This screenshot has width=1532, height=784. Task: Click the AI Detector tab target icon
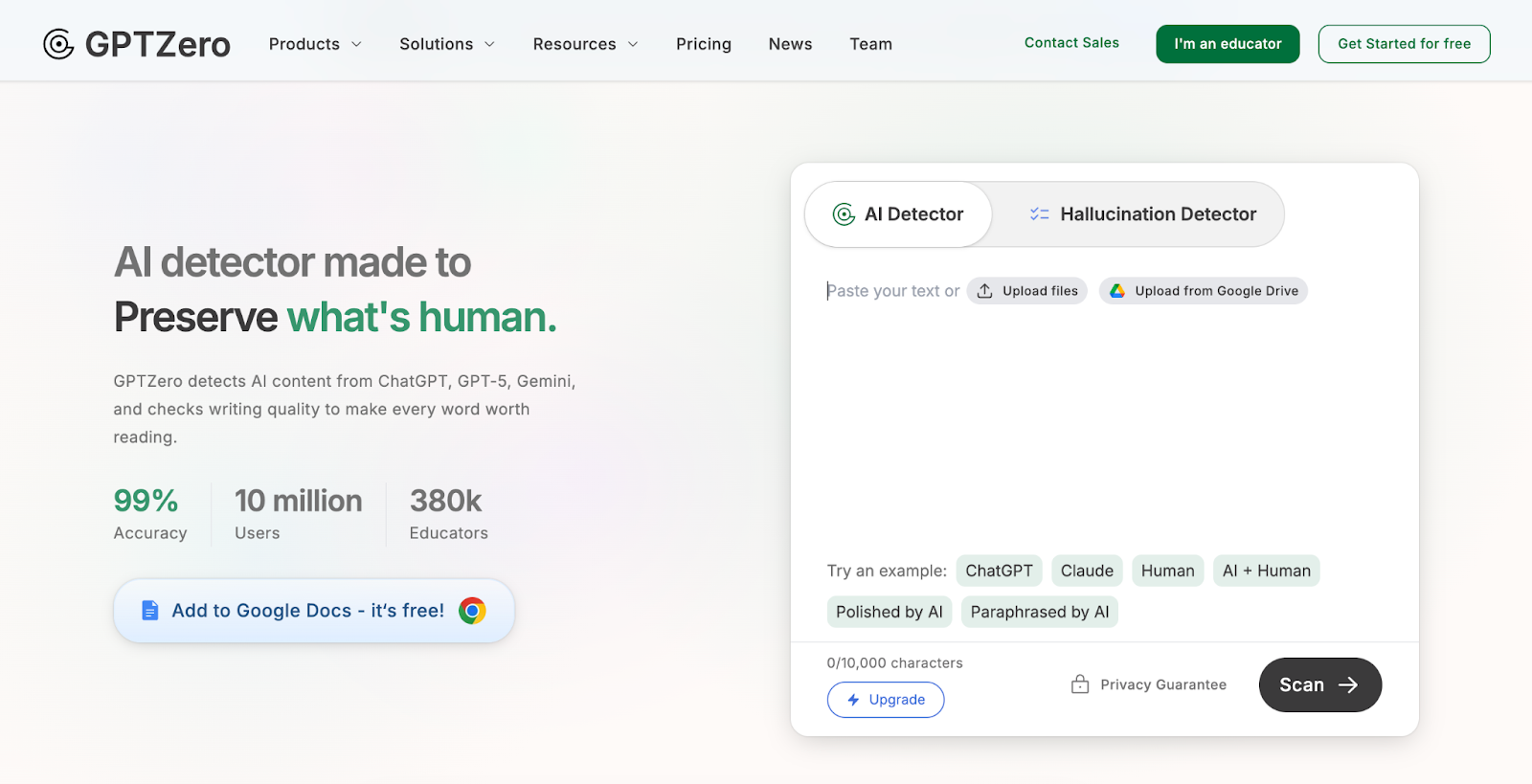[x=844, y=214]
